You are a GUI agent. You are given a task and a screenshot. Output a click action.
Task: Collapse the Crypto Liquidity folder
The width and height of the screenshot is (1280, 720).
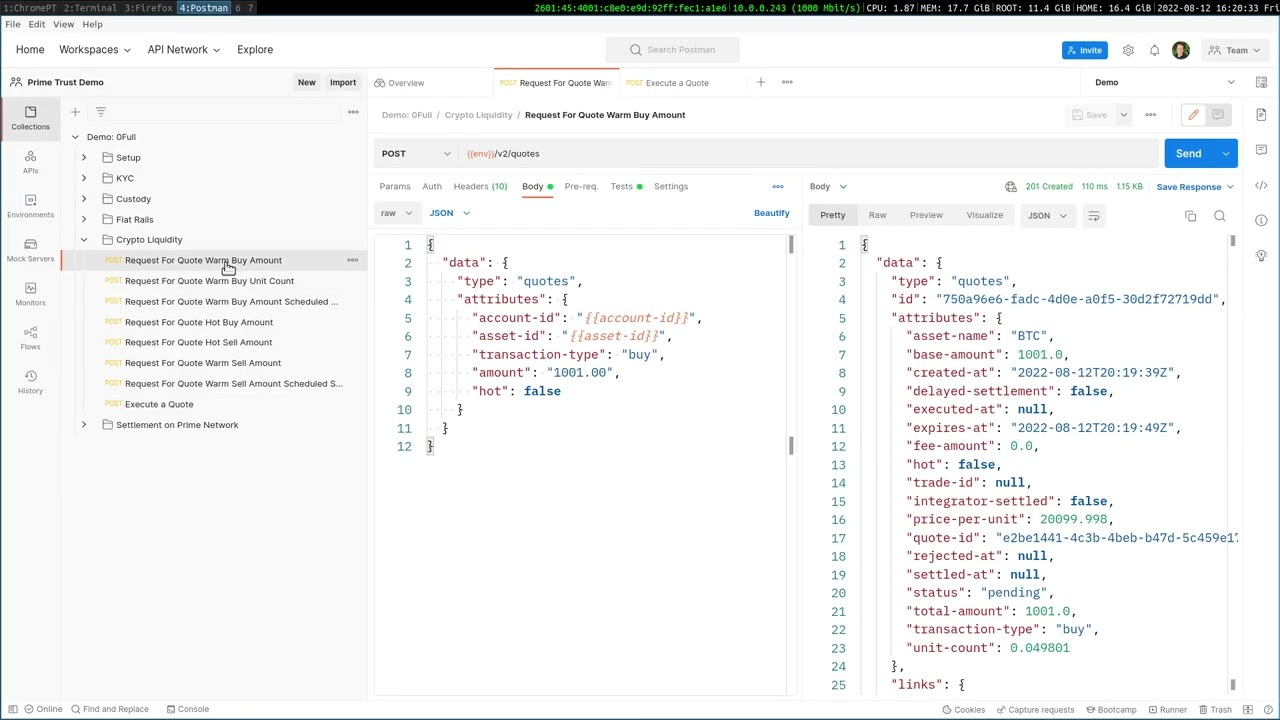(84, 240)
